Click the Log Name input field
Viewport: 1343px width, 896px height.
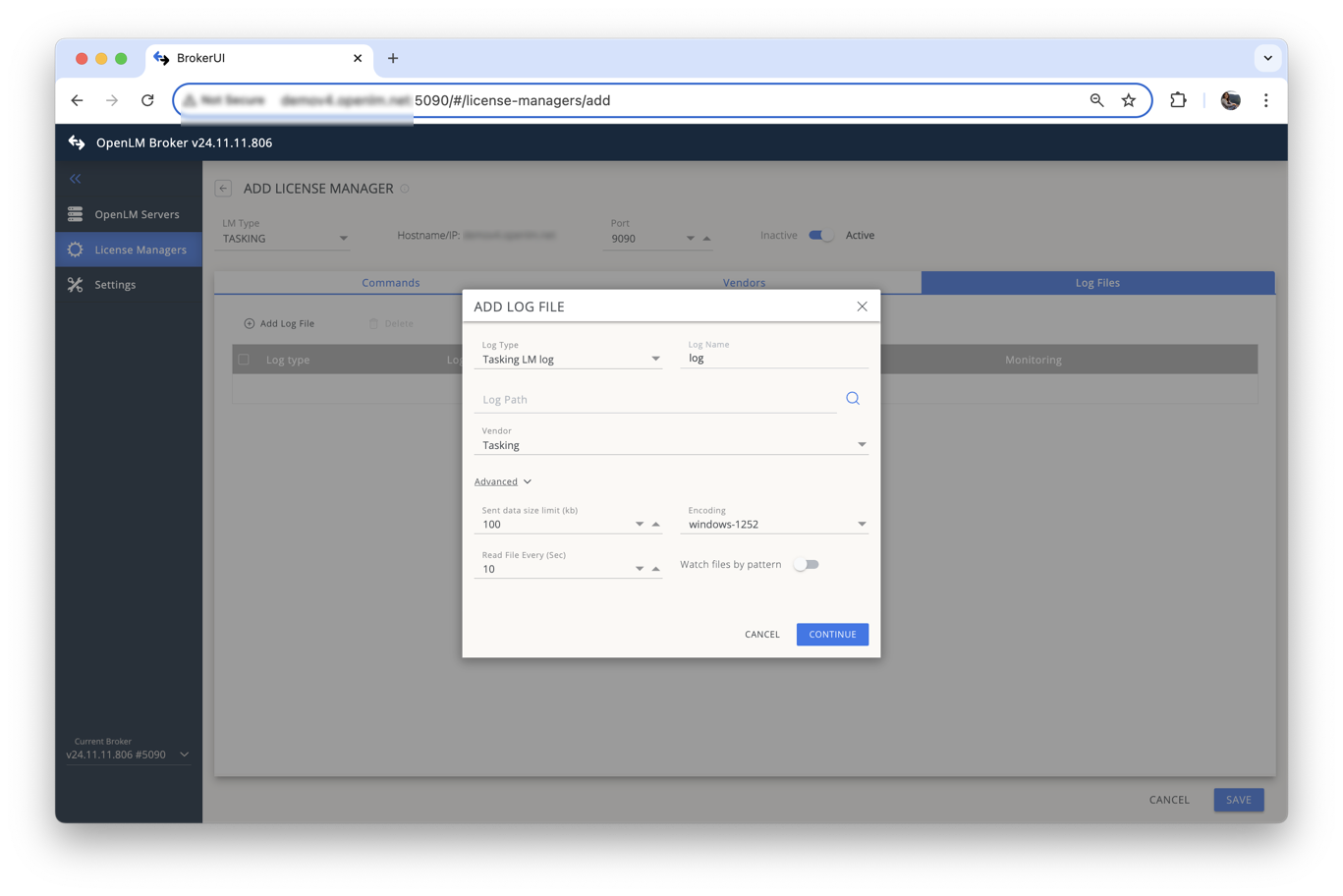point(774,358)
